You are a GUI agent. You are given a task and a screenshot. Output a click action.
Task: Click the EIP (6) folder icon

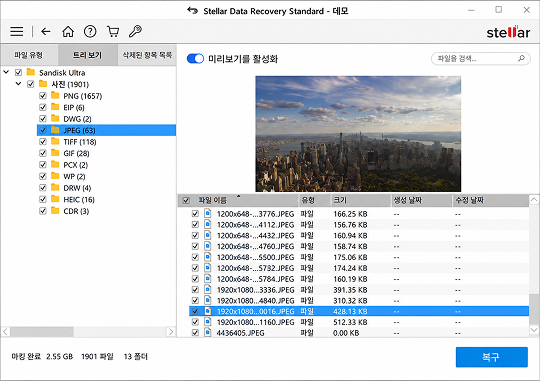(x=55, y=107)
